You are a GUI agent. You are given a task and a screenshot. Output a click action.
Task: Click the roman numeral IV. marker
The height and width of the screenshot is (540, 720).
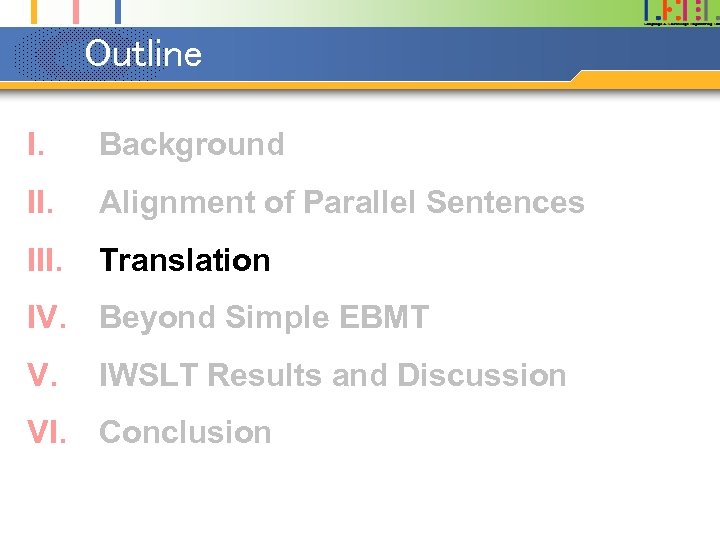click(x=49, y=318)
